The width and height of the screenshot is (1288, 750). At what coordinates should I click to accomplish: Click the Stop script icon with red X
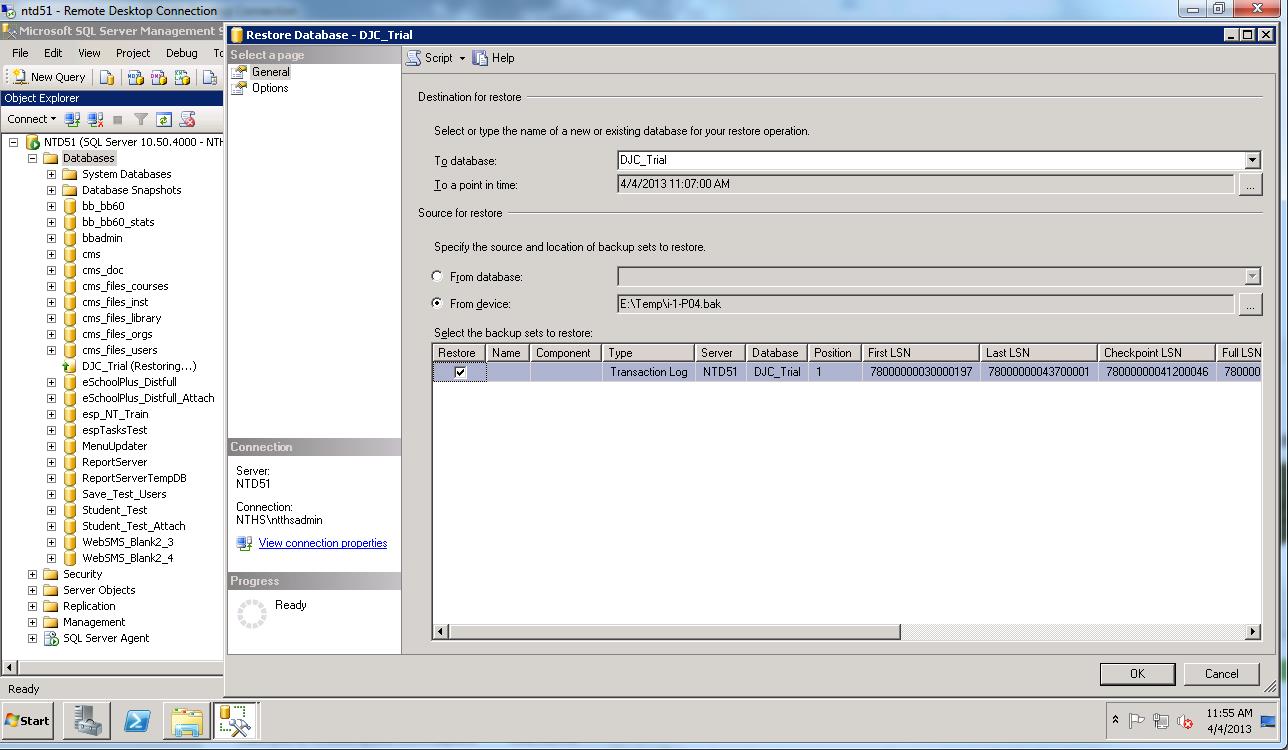(x=187, y=119)
